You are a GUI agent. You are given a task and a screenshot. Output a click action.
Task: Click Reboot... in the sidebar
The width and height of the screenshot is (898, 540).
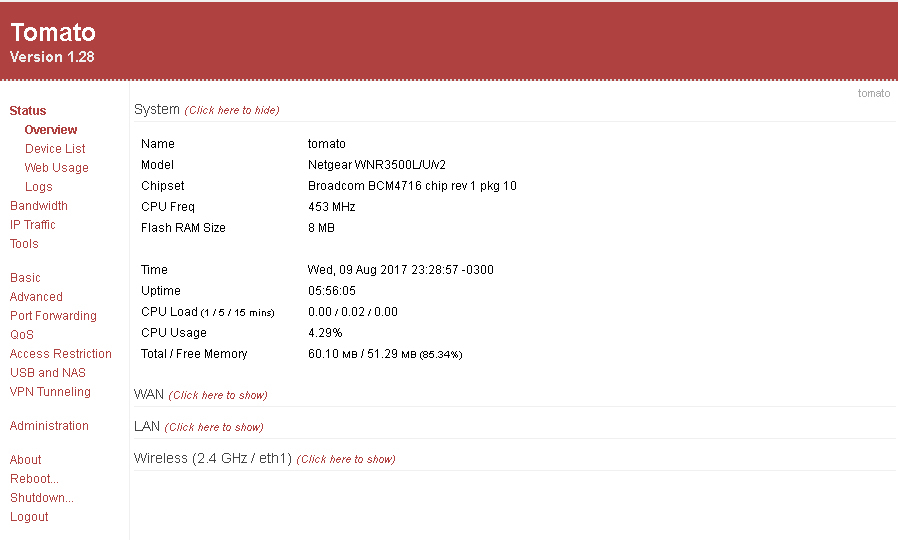(34, 478)
